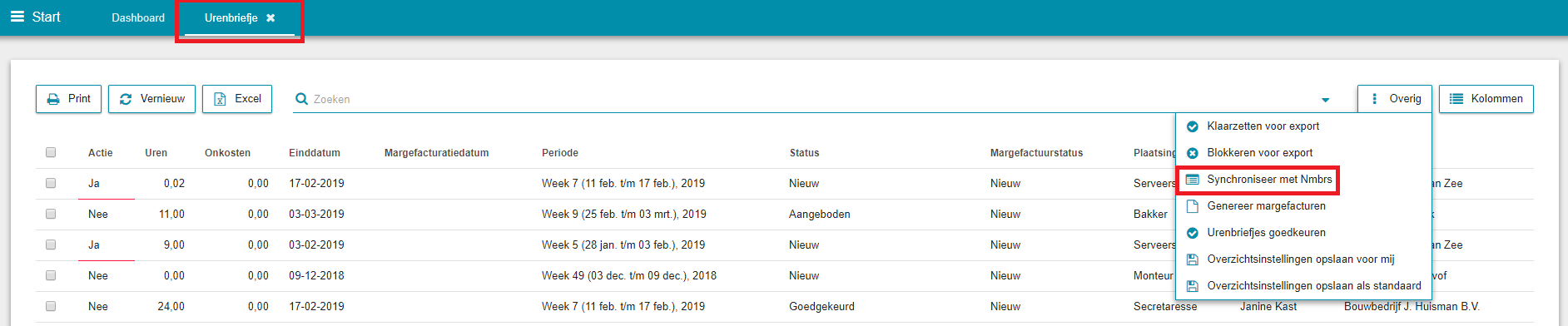Open the hamburger Start menu icon
This screenshot has width=1568, height=326.
17,17
